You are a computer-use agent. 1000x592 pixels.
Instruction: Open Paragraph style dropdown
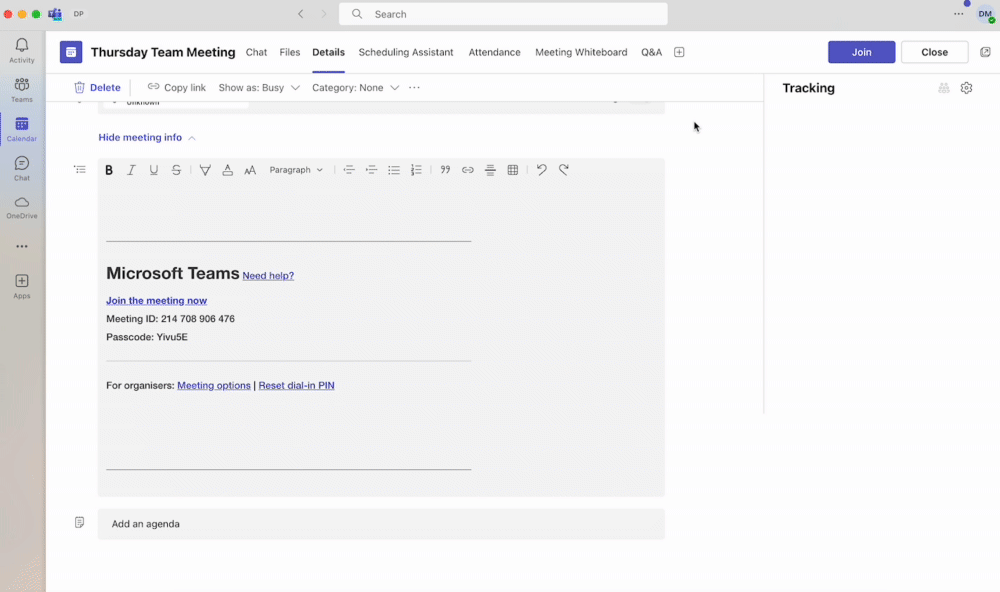click(296, 170)
